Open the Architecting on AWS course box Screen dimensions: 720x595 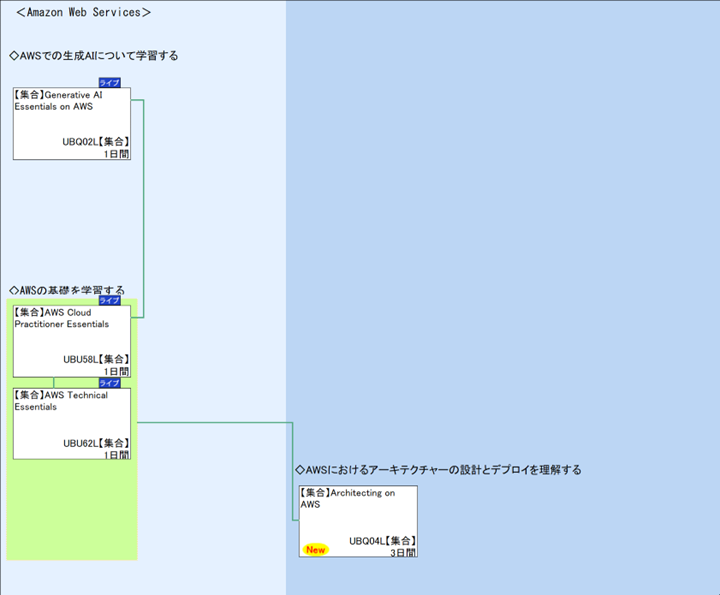[x=358, y=521]
